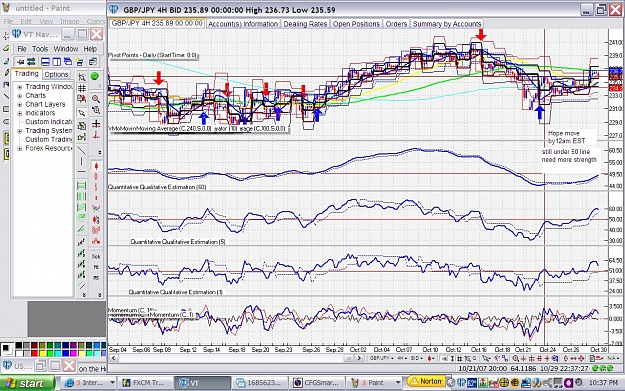Pick the red color swatch in Paint palette
The image size is (625, 391).
coord(34,353)
